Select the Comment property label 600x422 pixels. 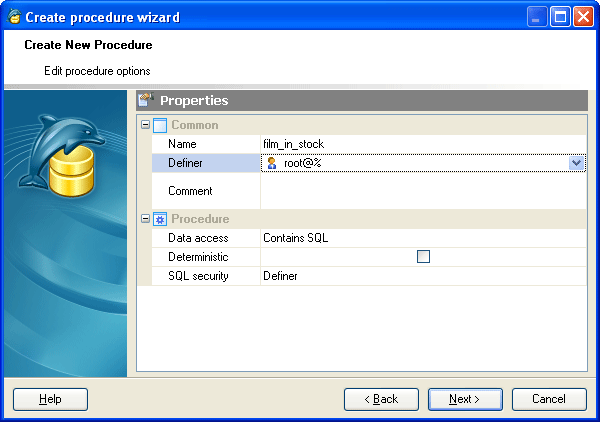190,191
